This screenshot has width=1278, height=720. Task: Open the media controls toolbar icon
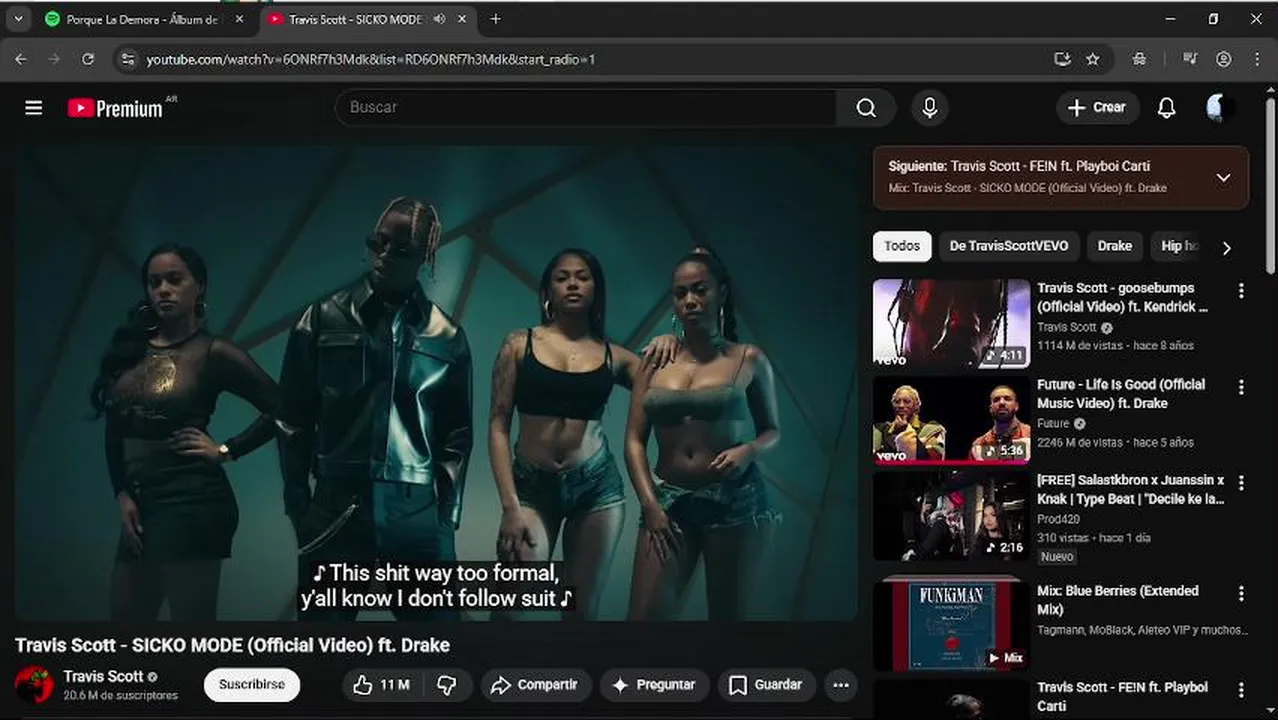(1190, 59)
